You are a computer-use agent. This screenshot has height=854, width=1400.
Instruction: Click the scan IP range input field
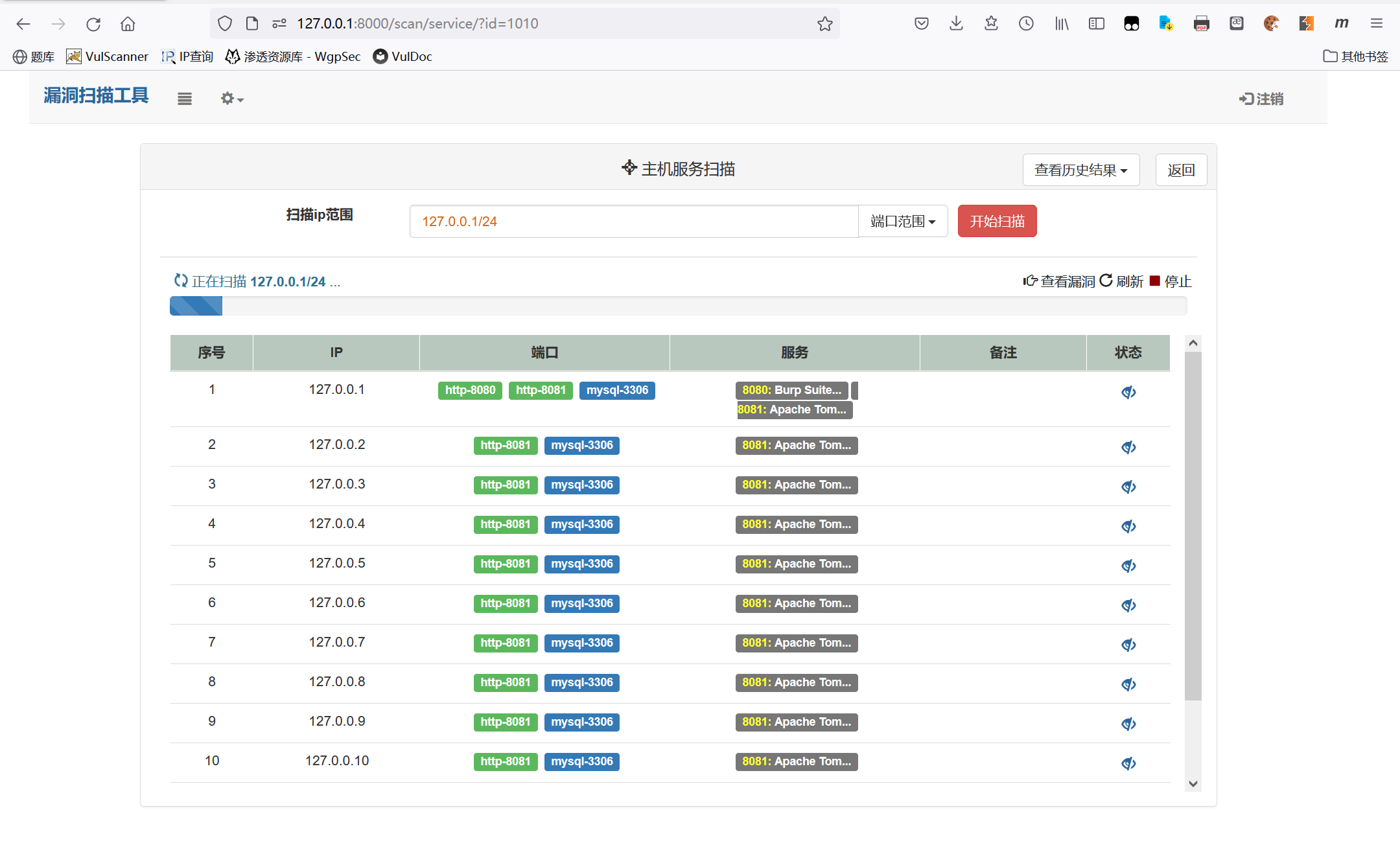[633, 222]
